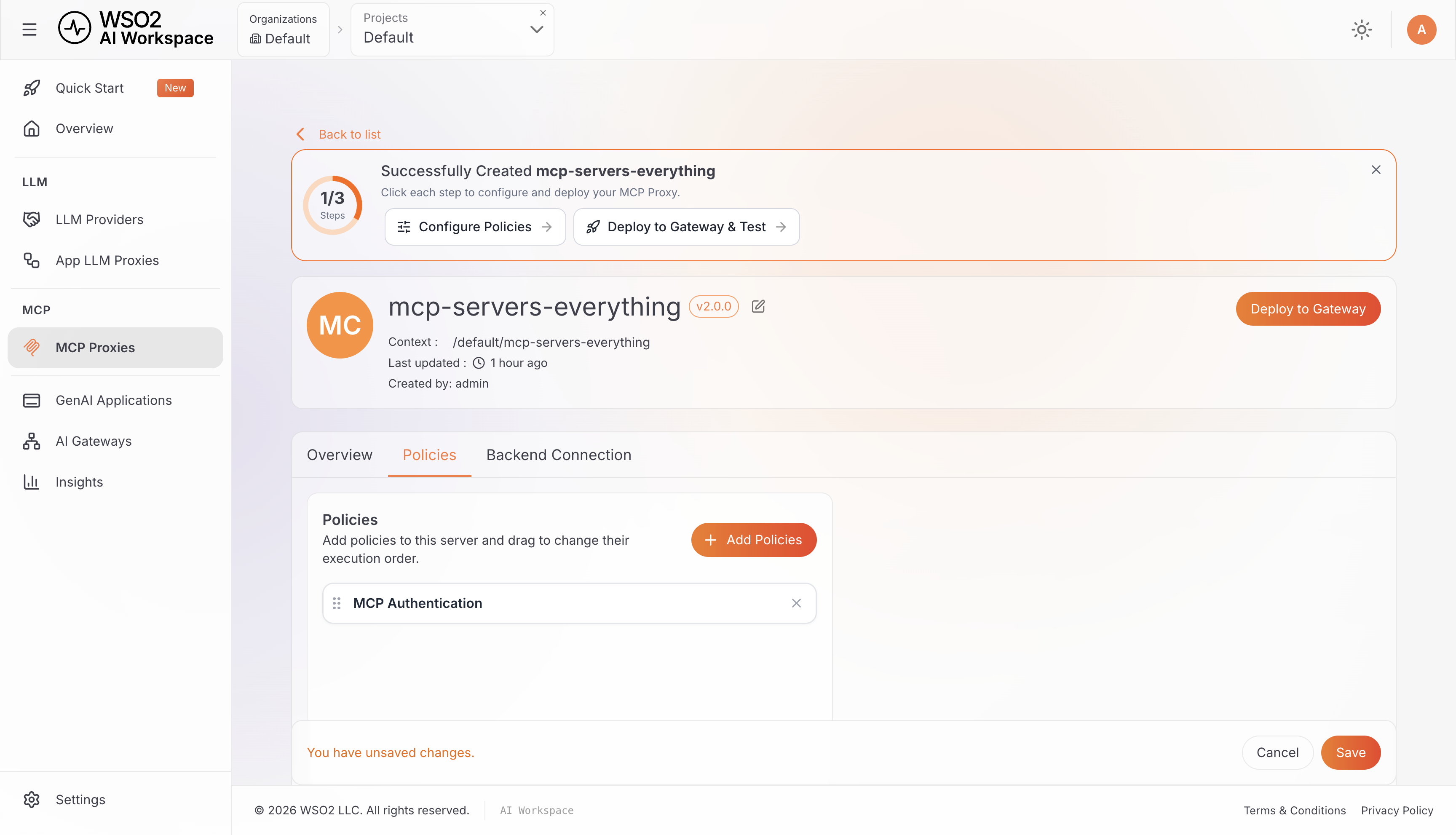Click the Deploy to Gateway & Test step
1456x835 pixels.
tap(686, 227)
